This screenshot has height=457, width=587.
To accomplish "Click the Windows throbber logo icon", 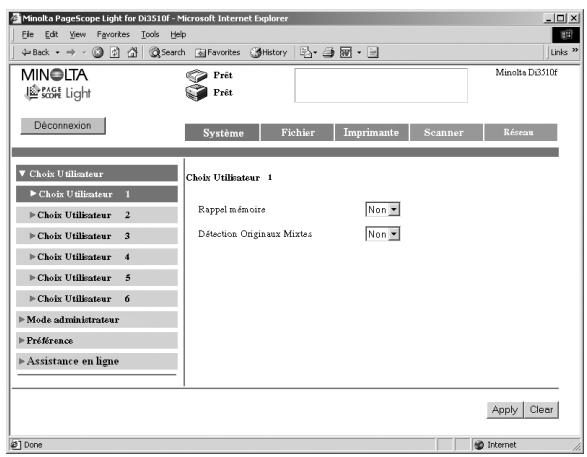I will point(566,35).
